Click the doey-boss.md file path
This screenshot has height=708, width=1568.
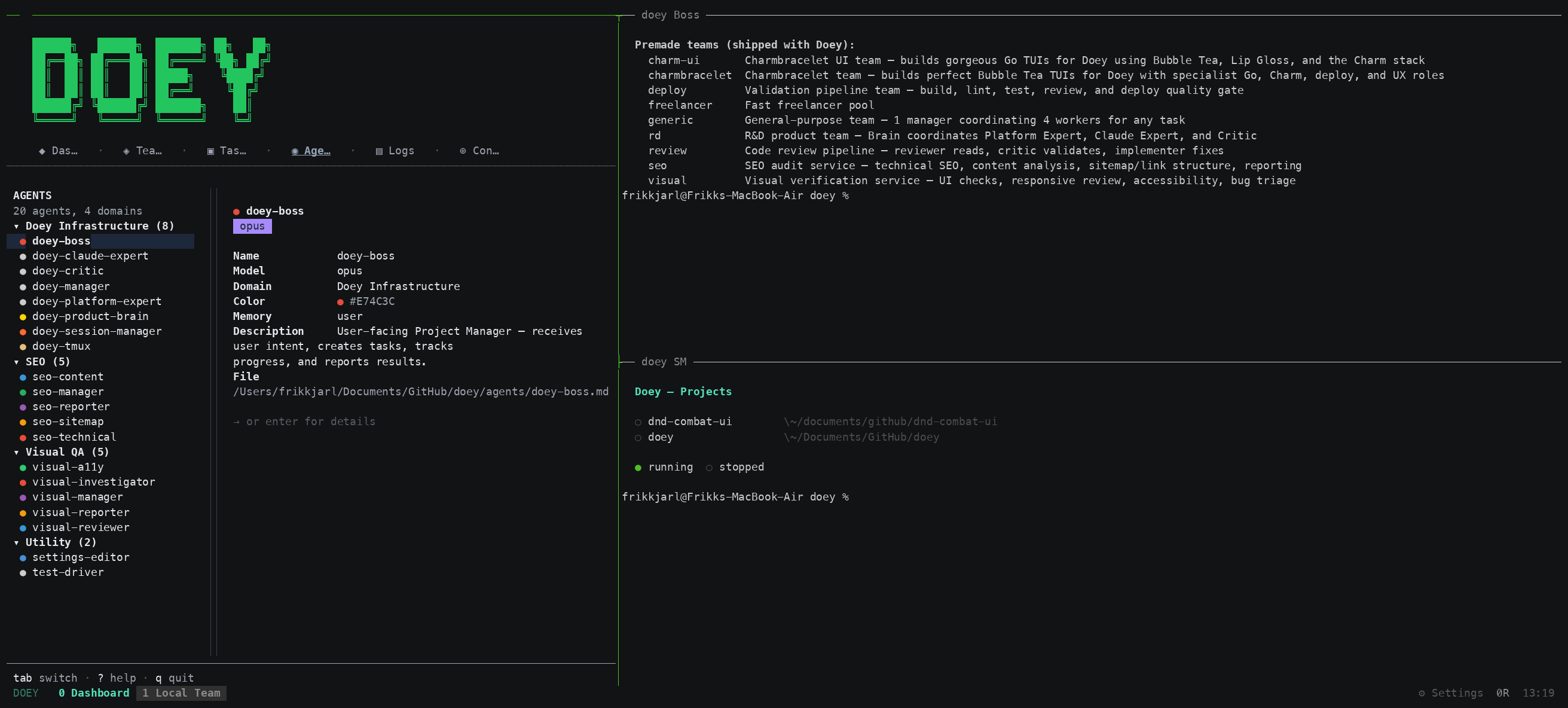click(x=421, y=392)
